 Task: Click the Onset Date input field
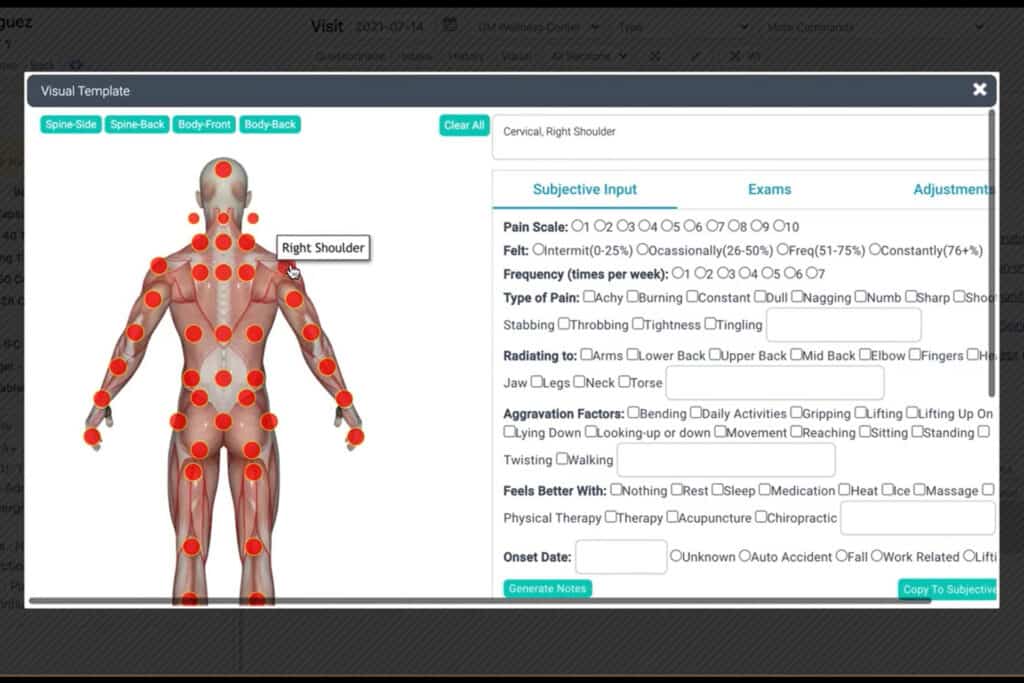[621, 557]
